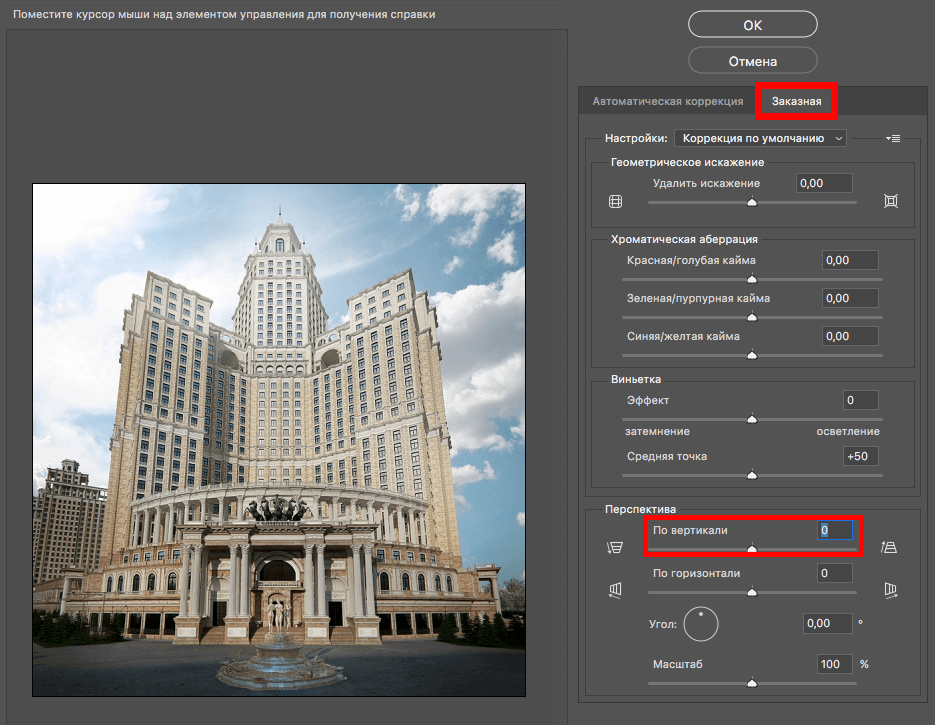The image size is (935, 725).
Task: Click the Удалить искажение slider handle
Action: [x=752, y=202]
